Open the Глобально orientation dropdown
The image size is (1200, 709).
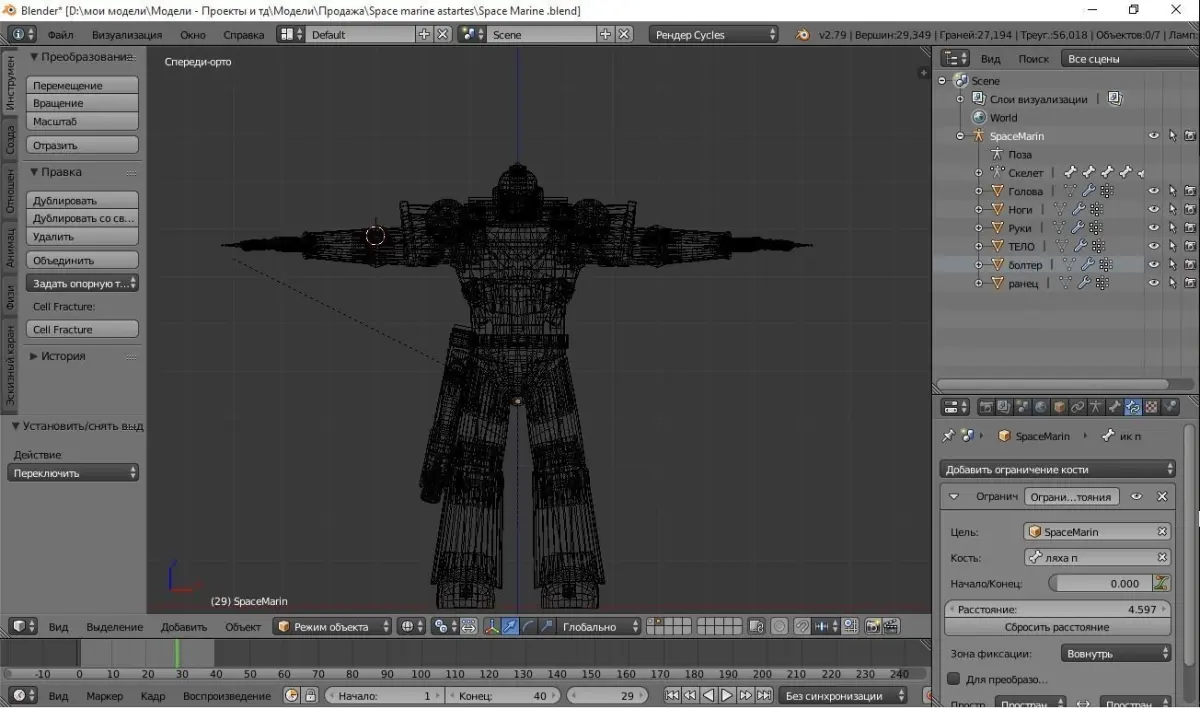[x=599, y=626]
